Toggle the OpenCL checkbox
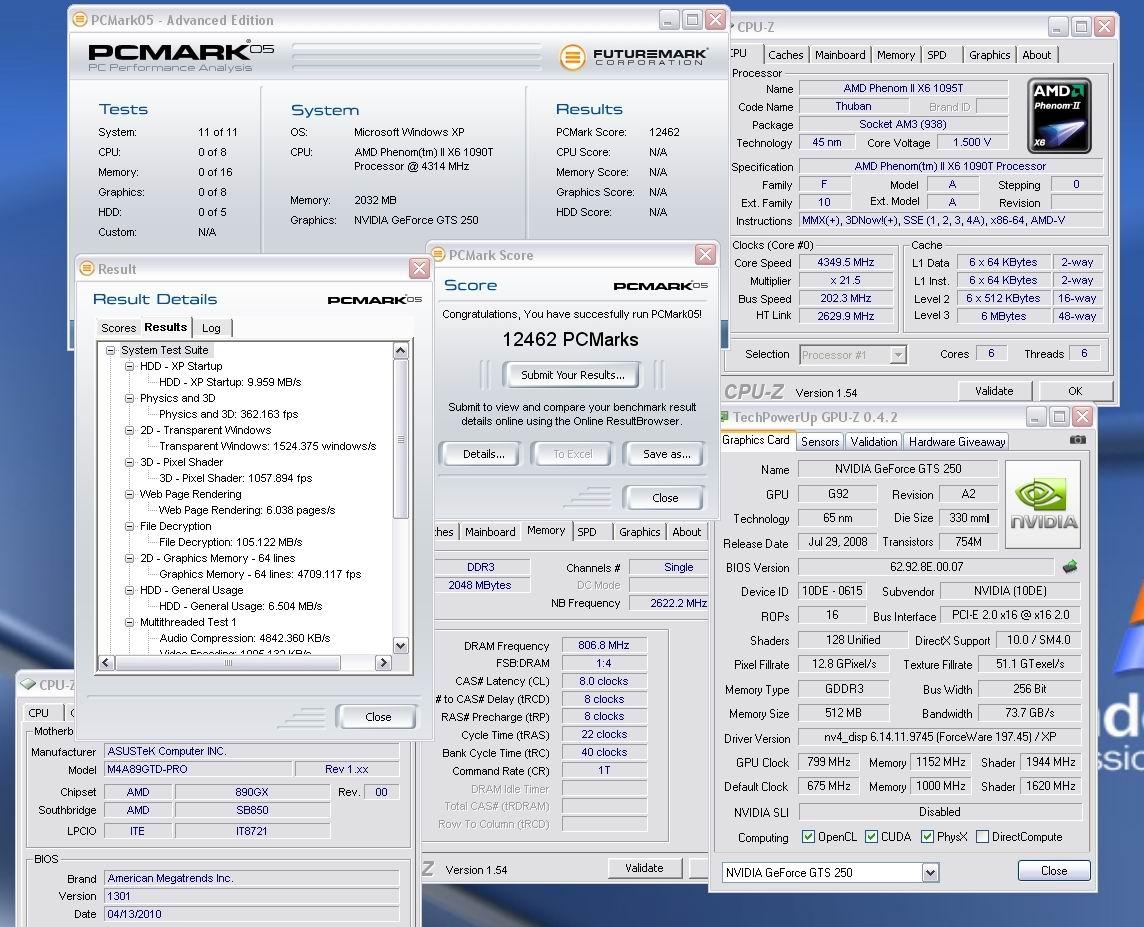The image size is (1144, 927). [808, 837]
